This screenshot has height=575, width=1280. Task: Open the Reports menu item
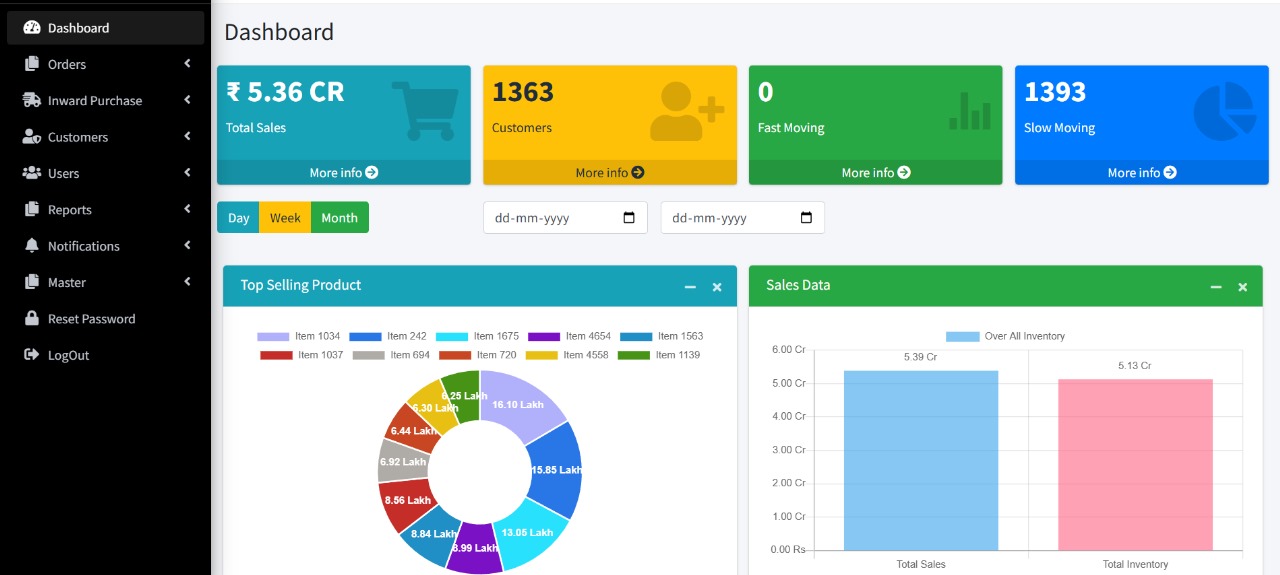106,210
